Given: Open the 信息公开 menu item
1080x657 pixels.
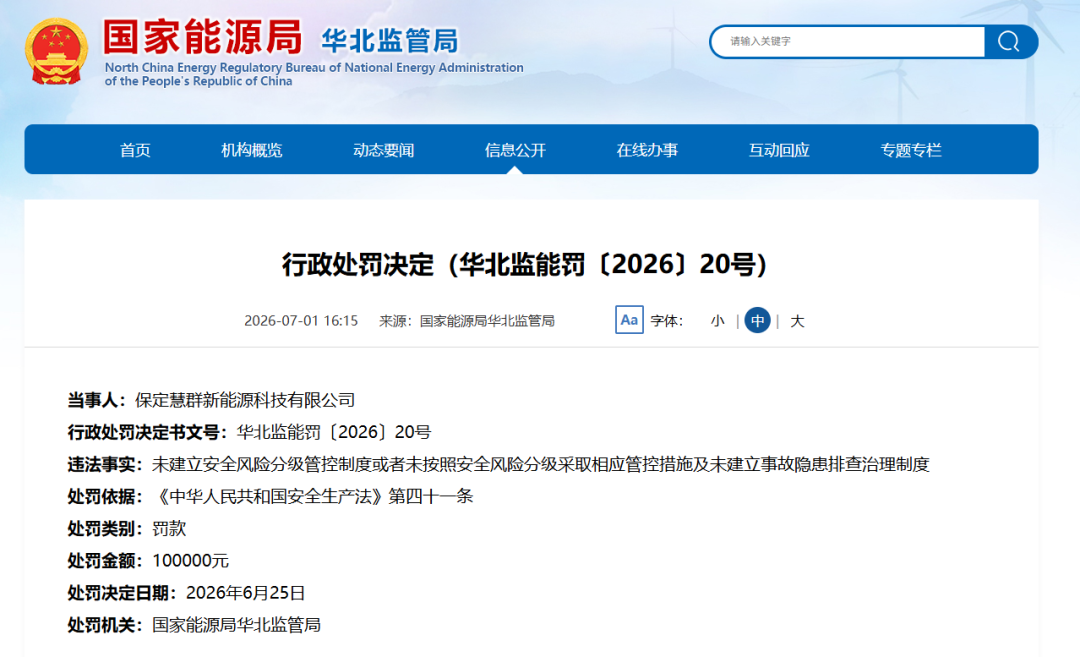Looking at the screenshot, I should coord(515,150).
